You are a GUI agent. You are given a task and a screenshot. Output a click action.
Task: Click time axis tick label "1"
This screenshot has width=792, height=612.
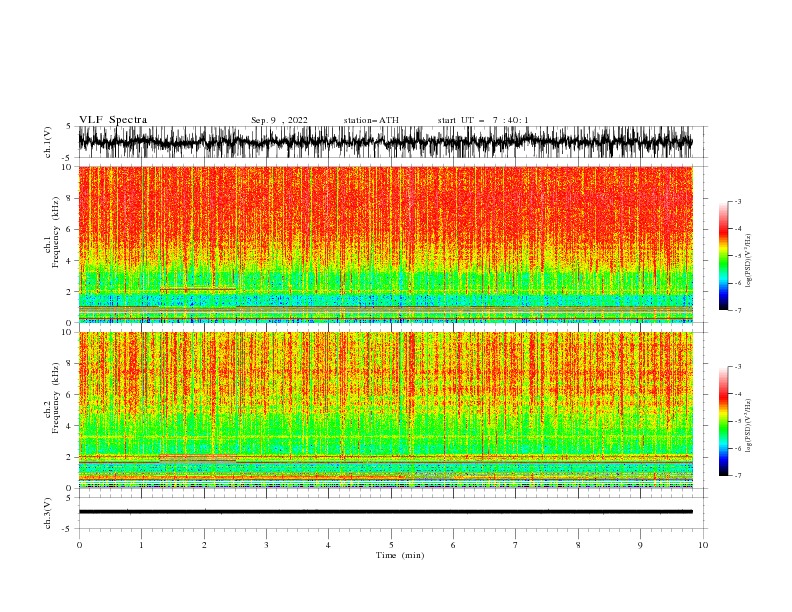141,545
